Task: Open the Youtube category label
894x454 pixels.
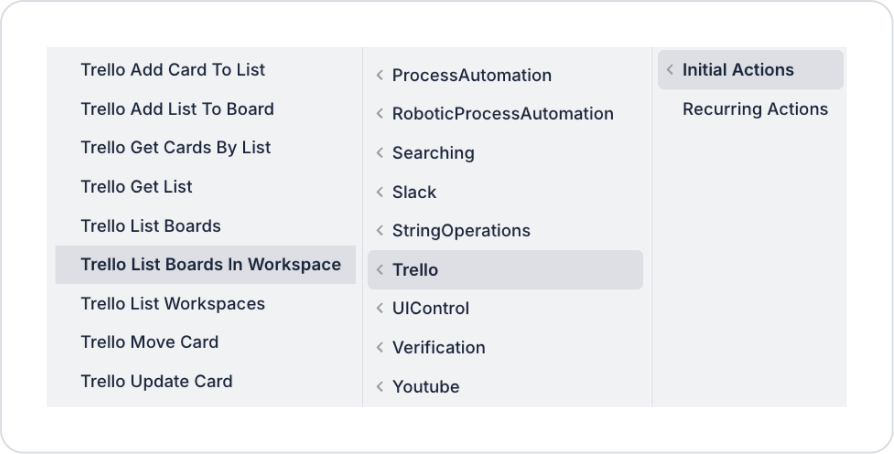Action: [425, 386]
